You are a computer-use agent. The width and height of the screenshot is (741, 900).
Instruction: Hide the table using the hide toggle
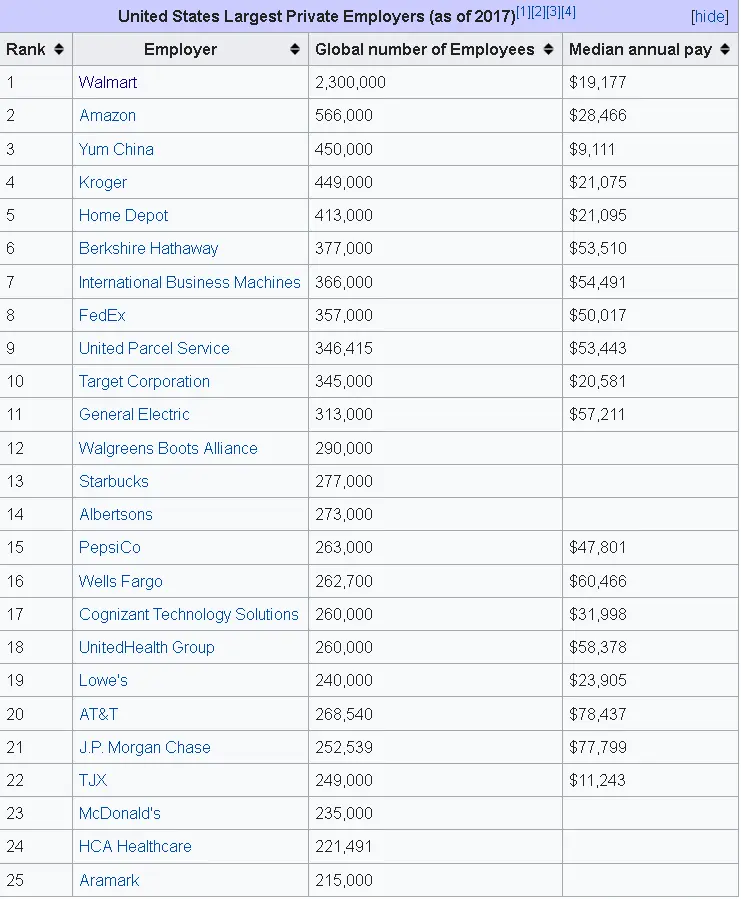click(709, 17)
